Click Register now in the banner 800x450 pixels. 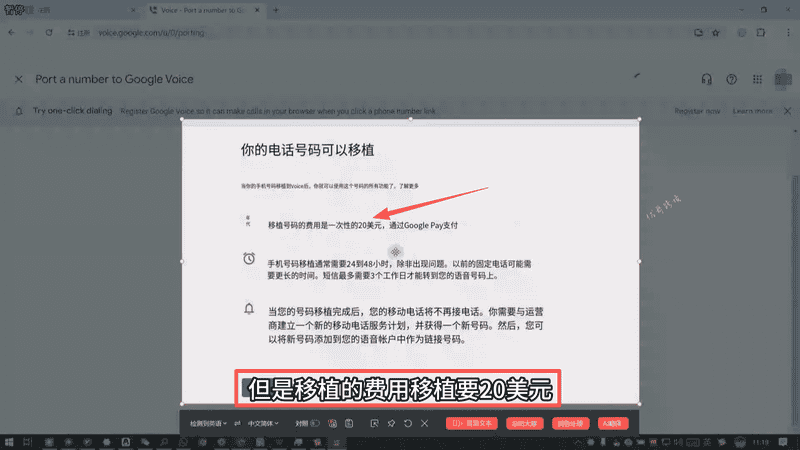coord(697,111)
